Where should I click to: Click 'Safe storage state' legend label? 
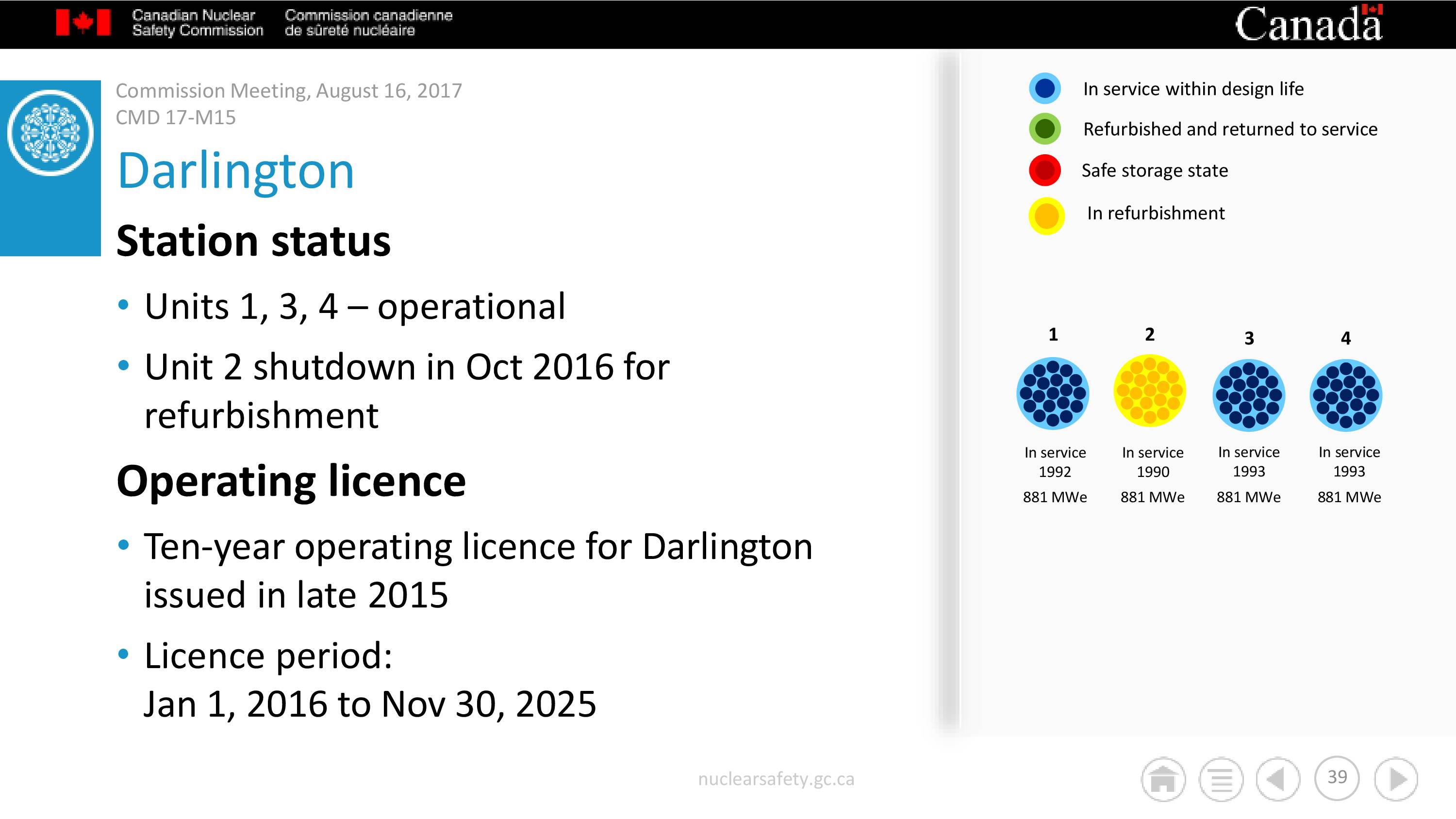point(1155,171)
